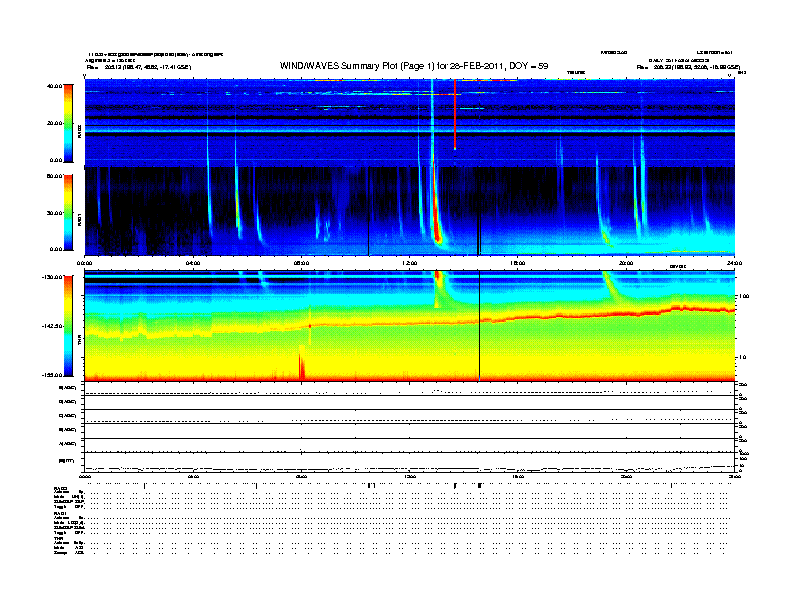792x612 pixels.
Task: Click the -130.00 tick on TNR colorbar
Action: [x=52, y=277]
